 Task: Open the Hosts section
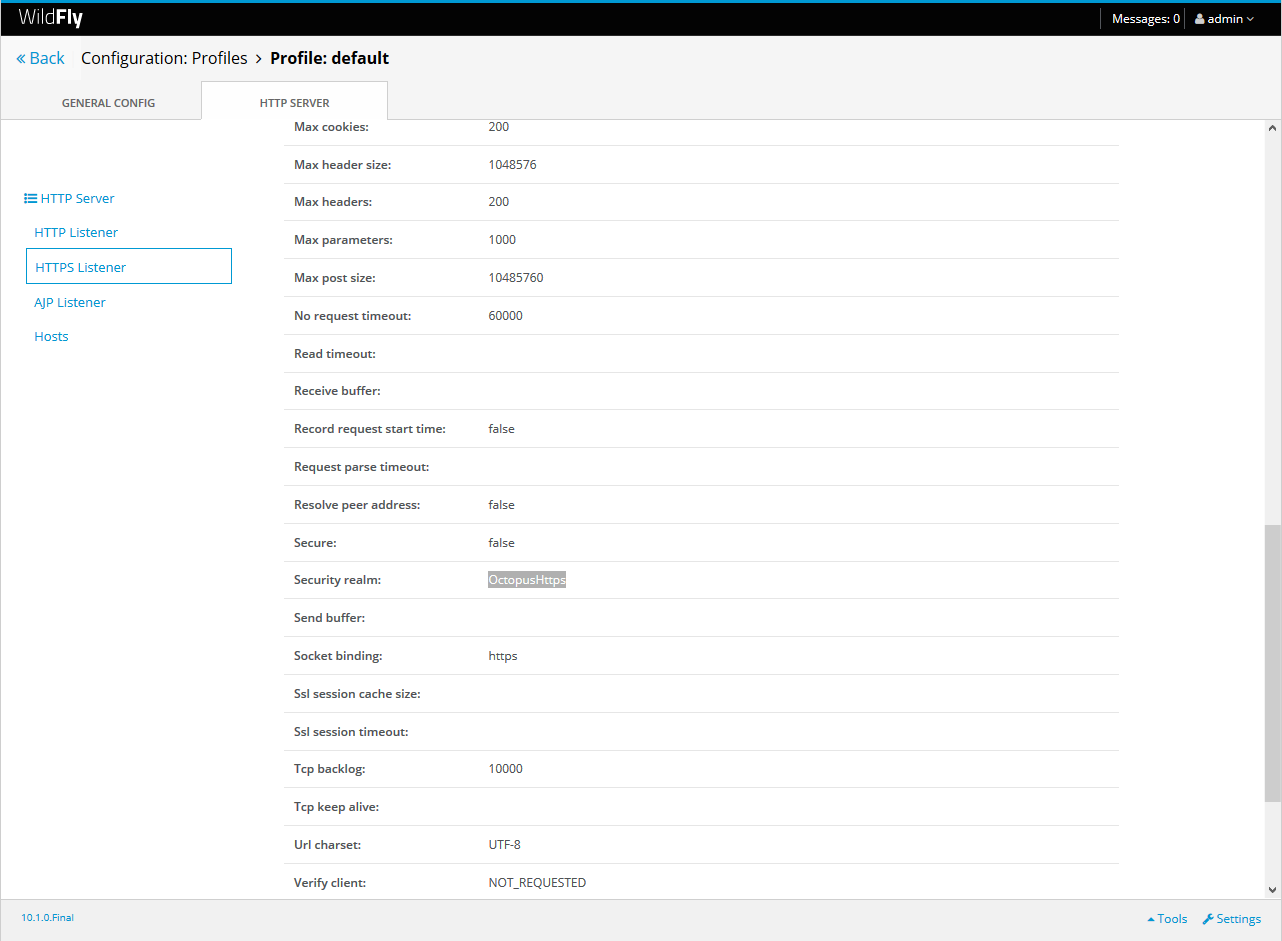[51, 336]
